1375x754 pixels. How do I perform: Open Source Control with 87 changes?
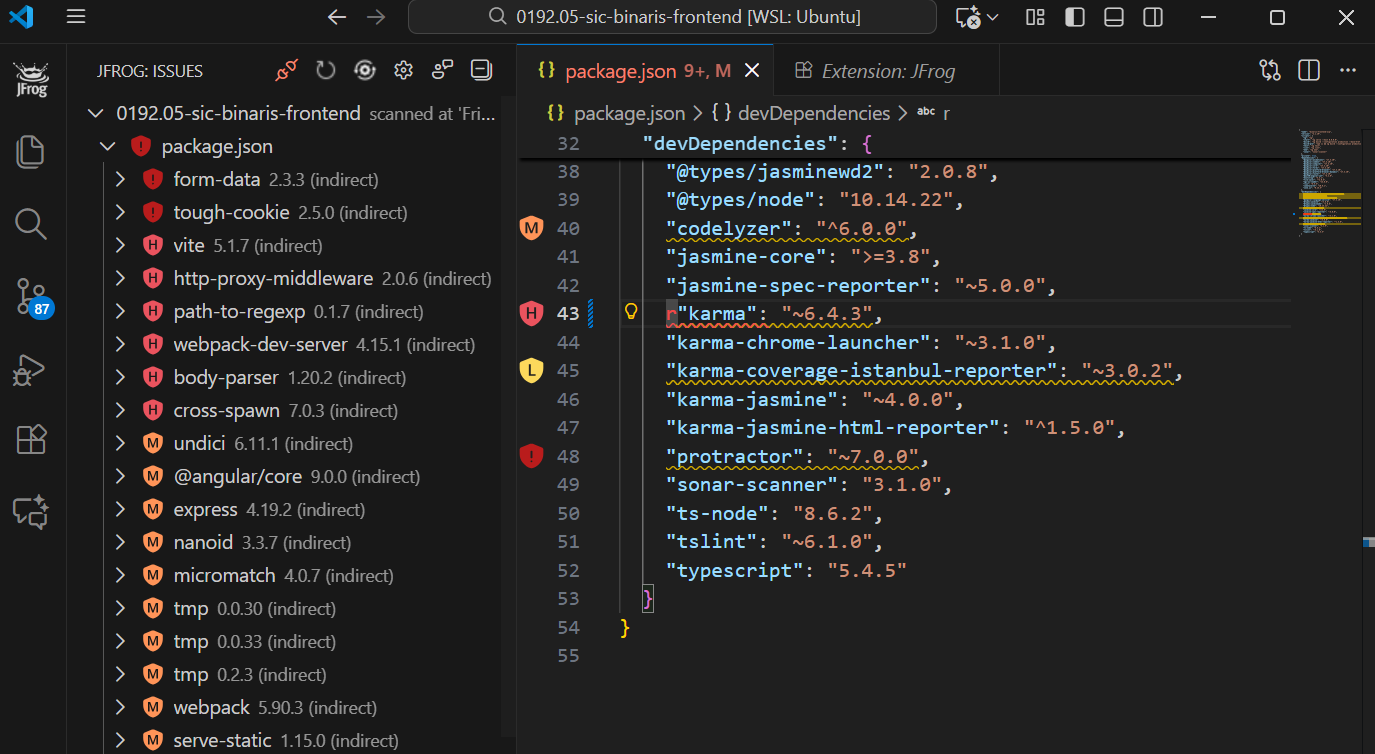[x=30, y=297]
